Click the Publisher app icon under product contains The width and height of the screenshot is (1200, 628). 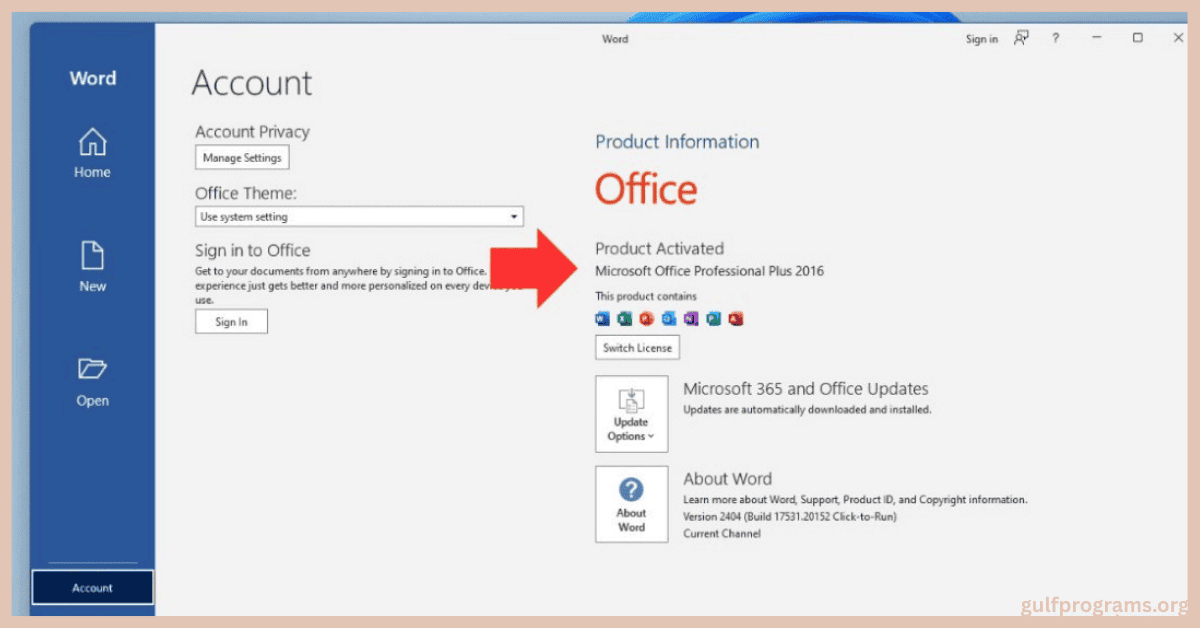pyautogui.click(x=713, y=319)
